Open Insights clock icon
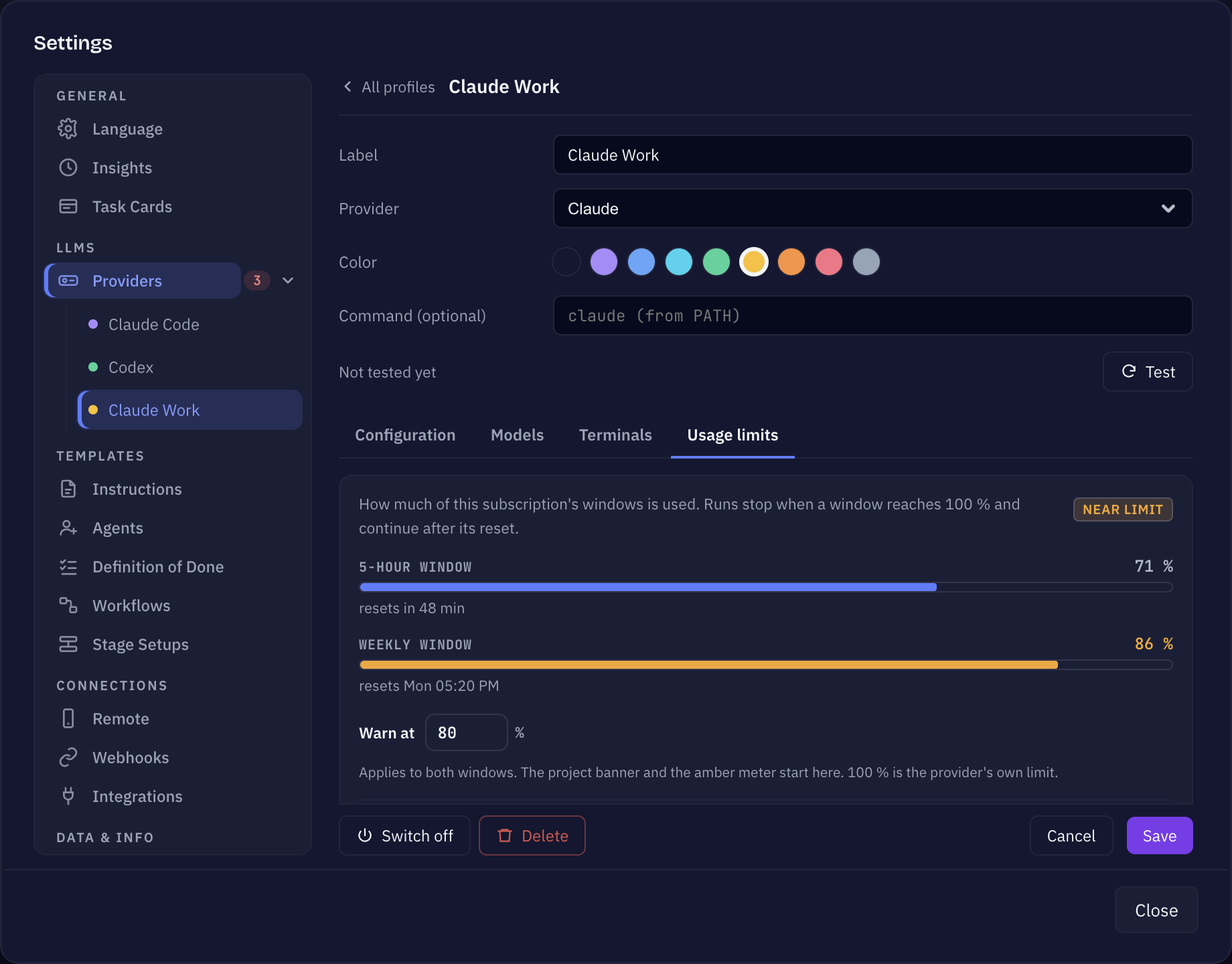1232x964 pixels. tap(68, 167)
